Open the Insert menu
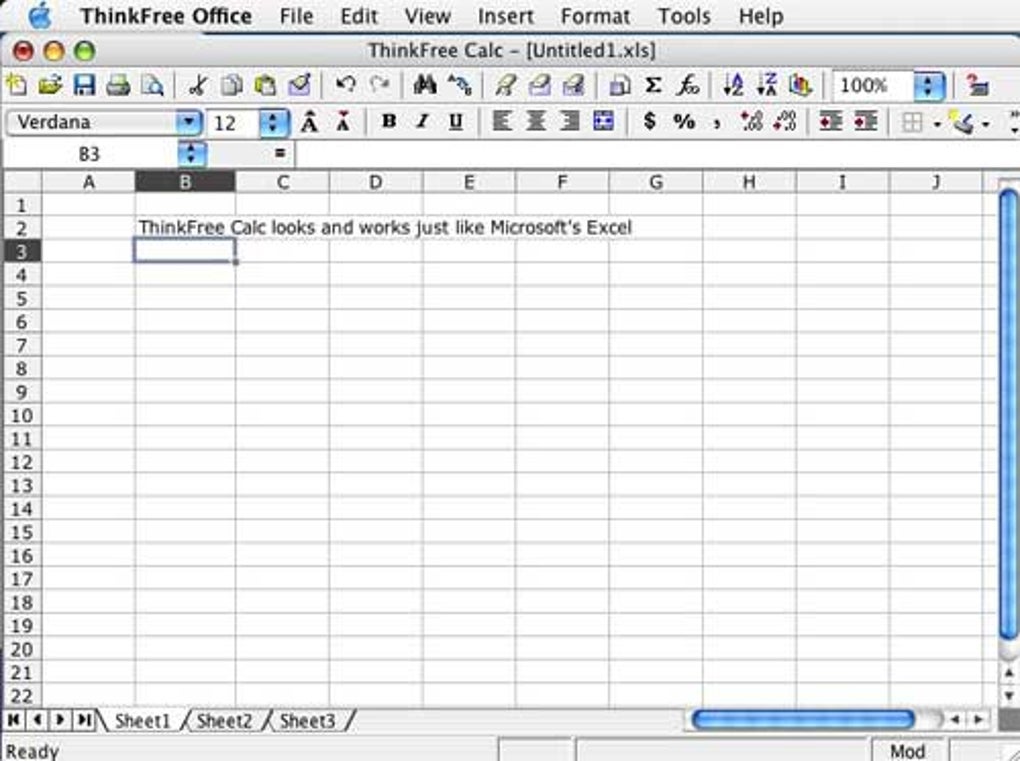This screenshot has height=761, width=1020. point(505,16)
